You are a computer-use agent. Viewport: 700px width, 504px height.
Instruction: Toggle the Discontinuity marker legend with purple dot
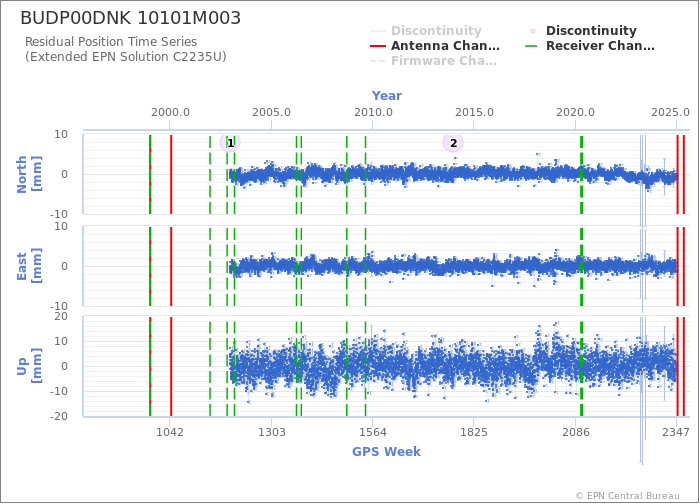point(582,30)
